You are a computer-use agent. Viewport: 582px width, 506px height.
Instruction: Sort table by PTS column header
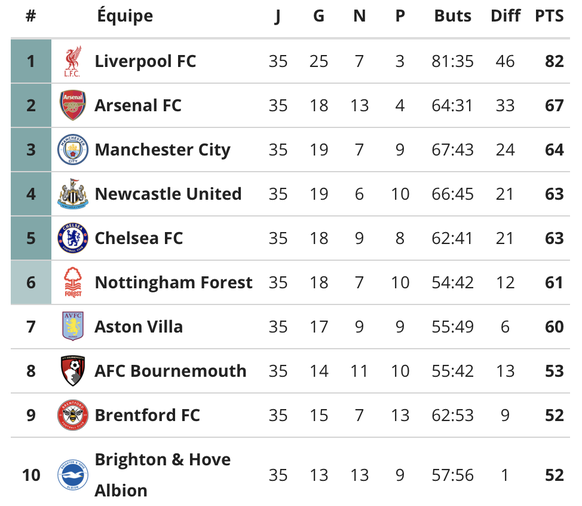point(549,16)
